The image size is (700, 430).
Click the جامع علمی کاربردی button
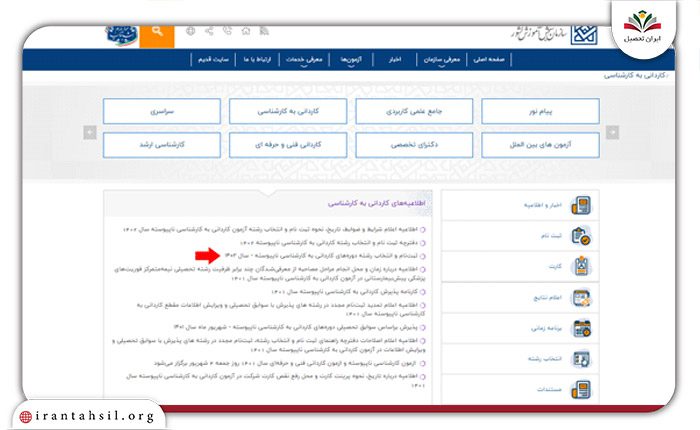pyautogui.click(x=414, y=111)
